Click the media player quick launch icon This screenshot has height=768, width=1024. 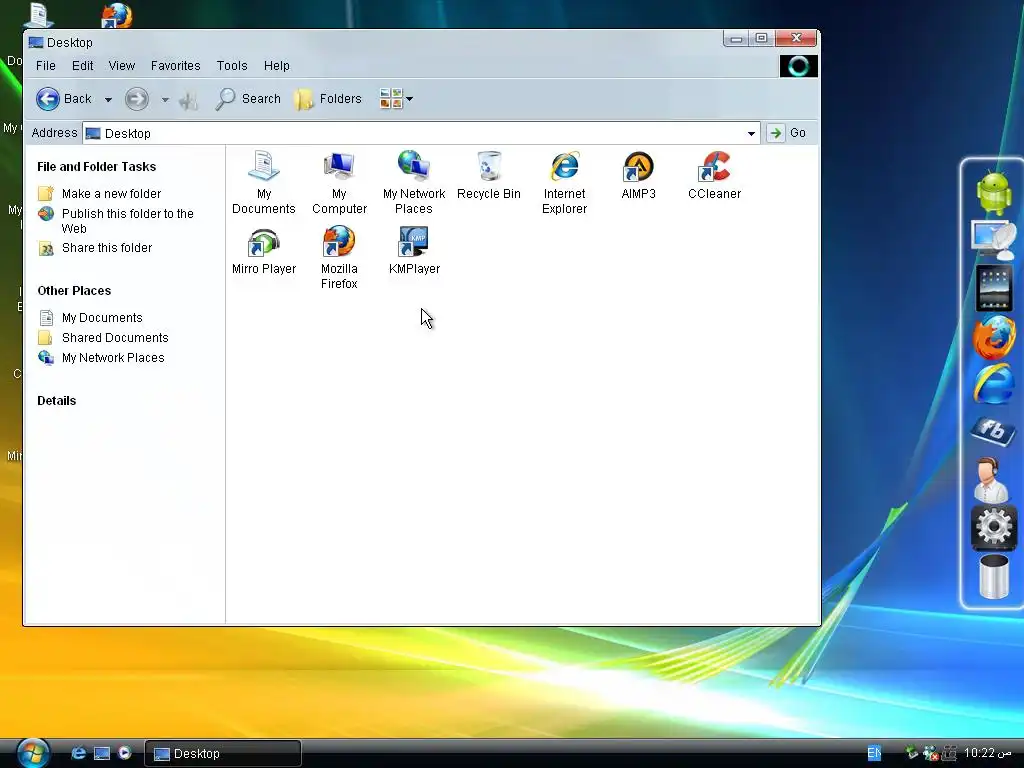click(124, 752)
